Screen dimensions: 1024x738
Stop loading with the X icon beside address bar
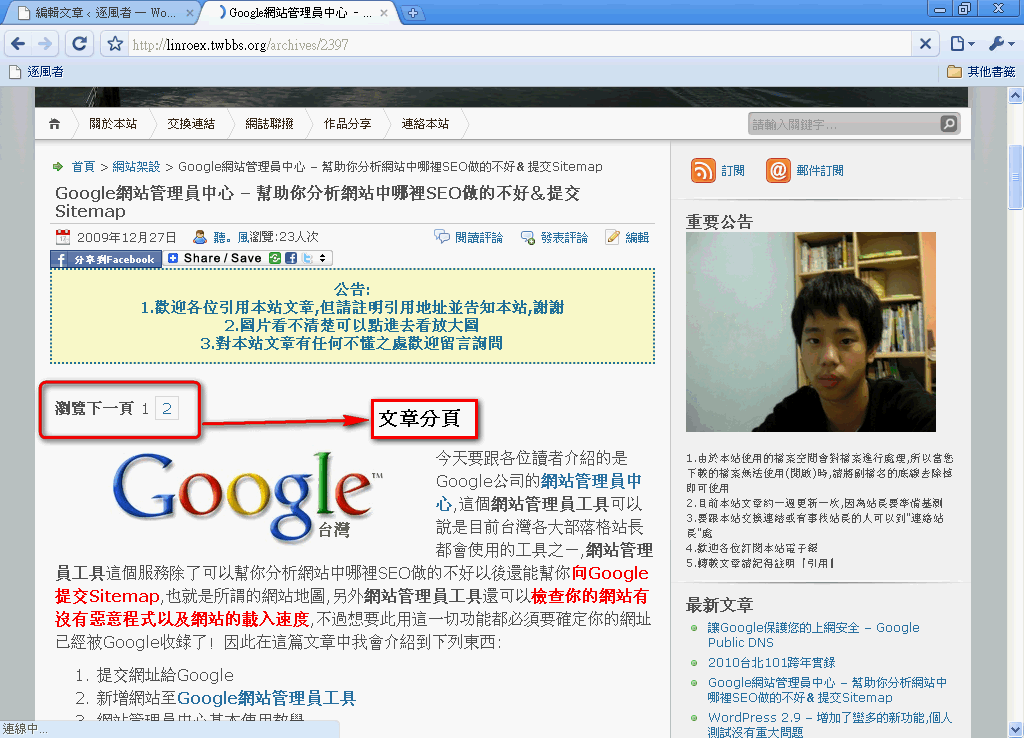(x=925, y=44)
